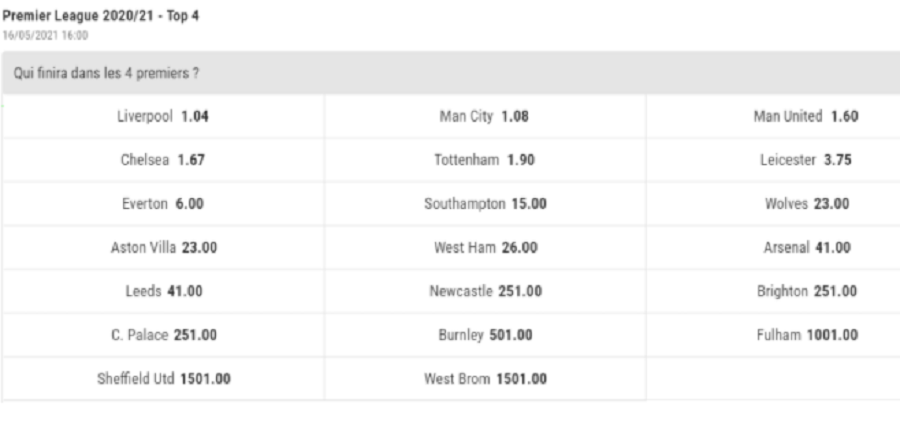Collapse the 'Qui finira dans les 4 premiers' header
This screenshot has width=900, height=437.
pyautogui.click(x=450, y=74)
